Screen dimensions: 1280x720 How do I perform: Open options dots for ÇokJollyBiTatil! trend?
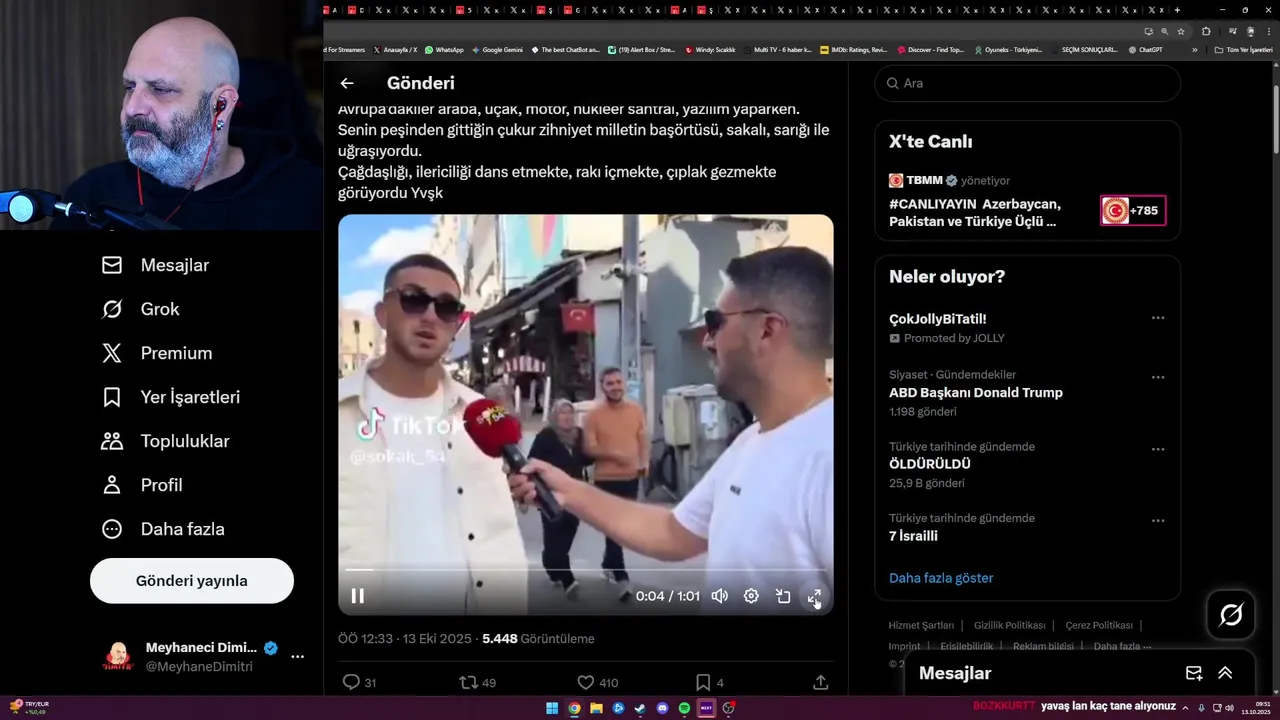pos(1157,318)
